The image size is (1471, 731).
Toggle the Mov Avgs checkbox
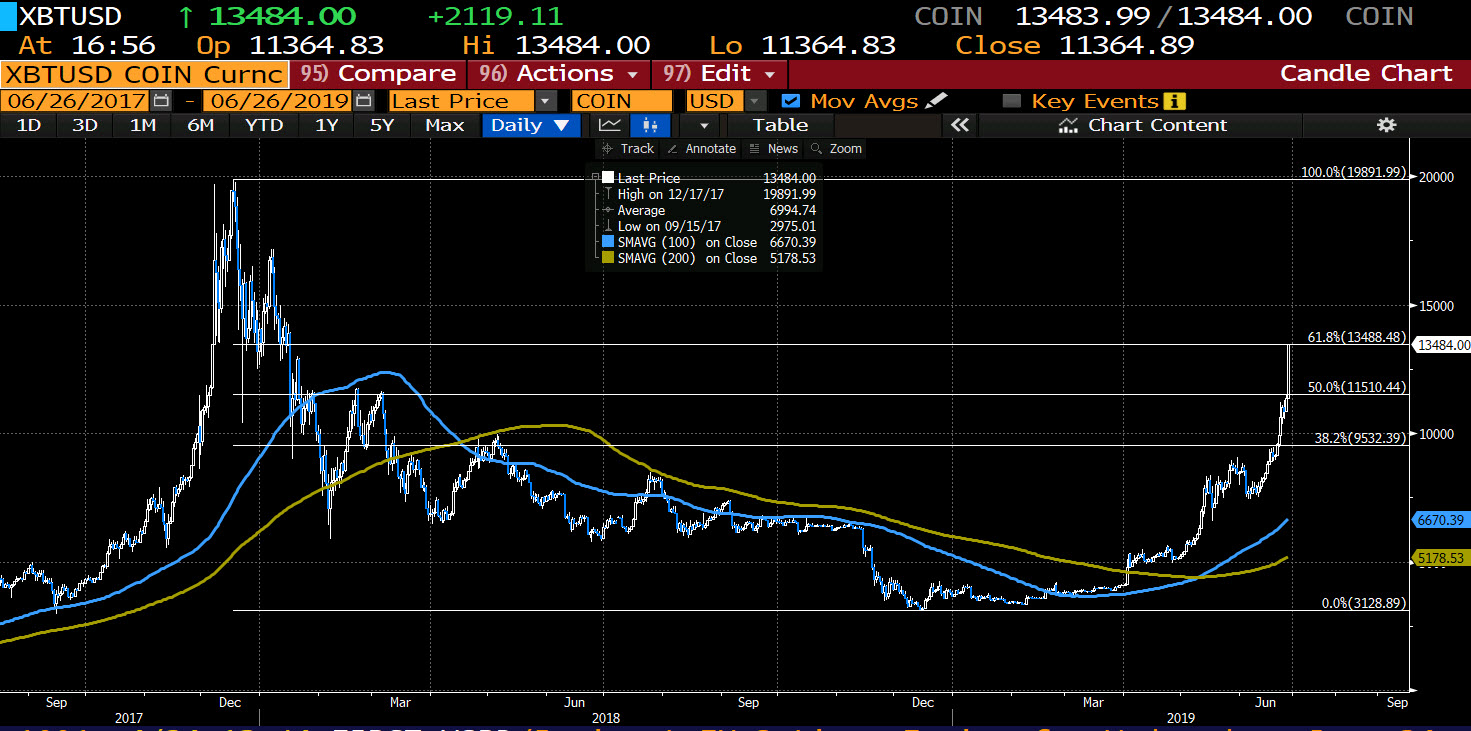click(x=791, y=101)
